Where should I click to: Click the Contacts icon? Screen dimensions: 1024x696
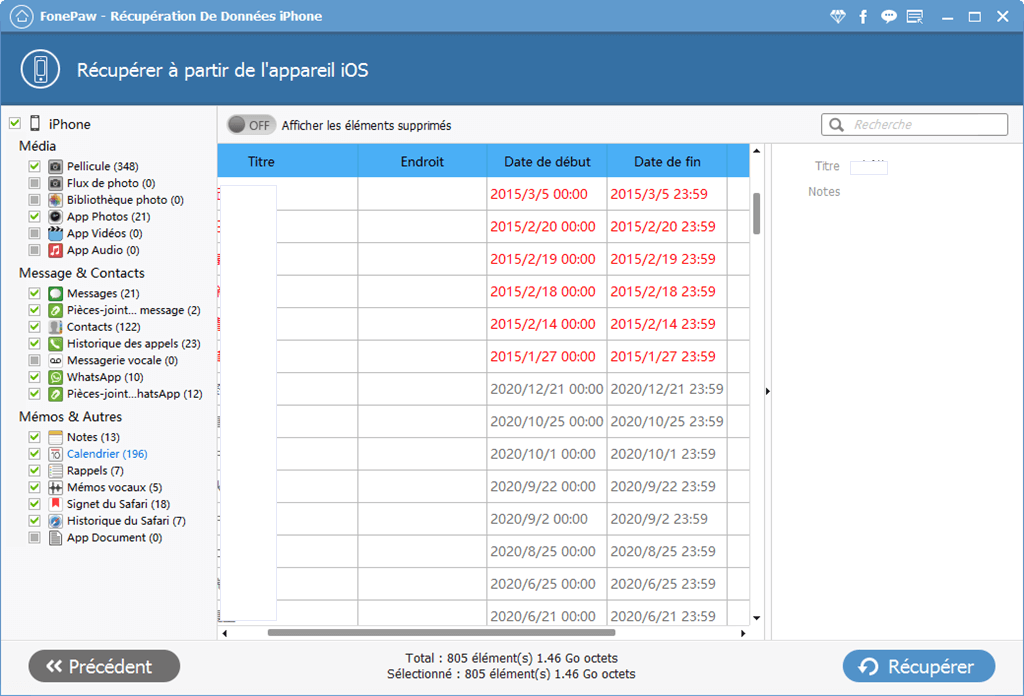pyautogui.click(x=56, y=327)
